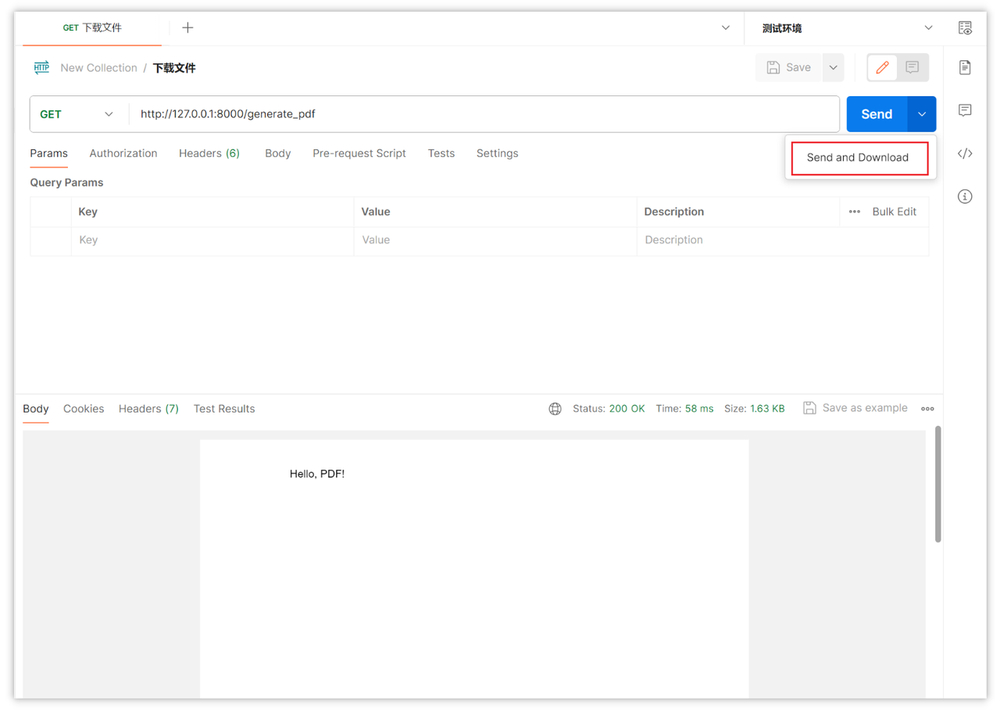This screenshot has width=1000, height=712.
Task: Open the Save button dropdown arrow
Action: [831, 67]
